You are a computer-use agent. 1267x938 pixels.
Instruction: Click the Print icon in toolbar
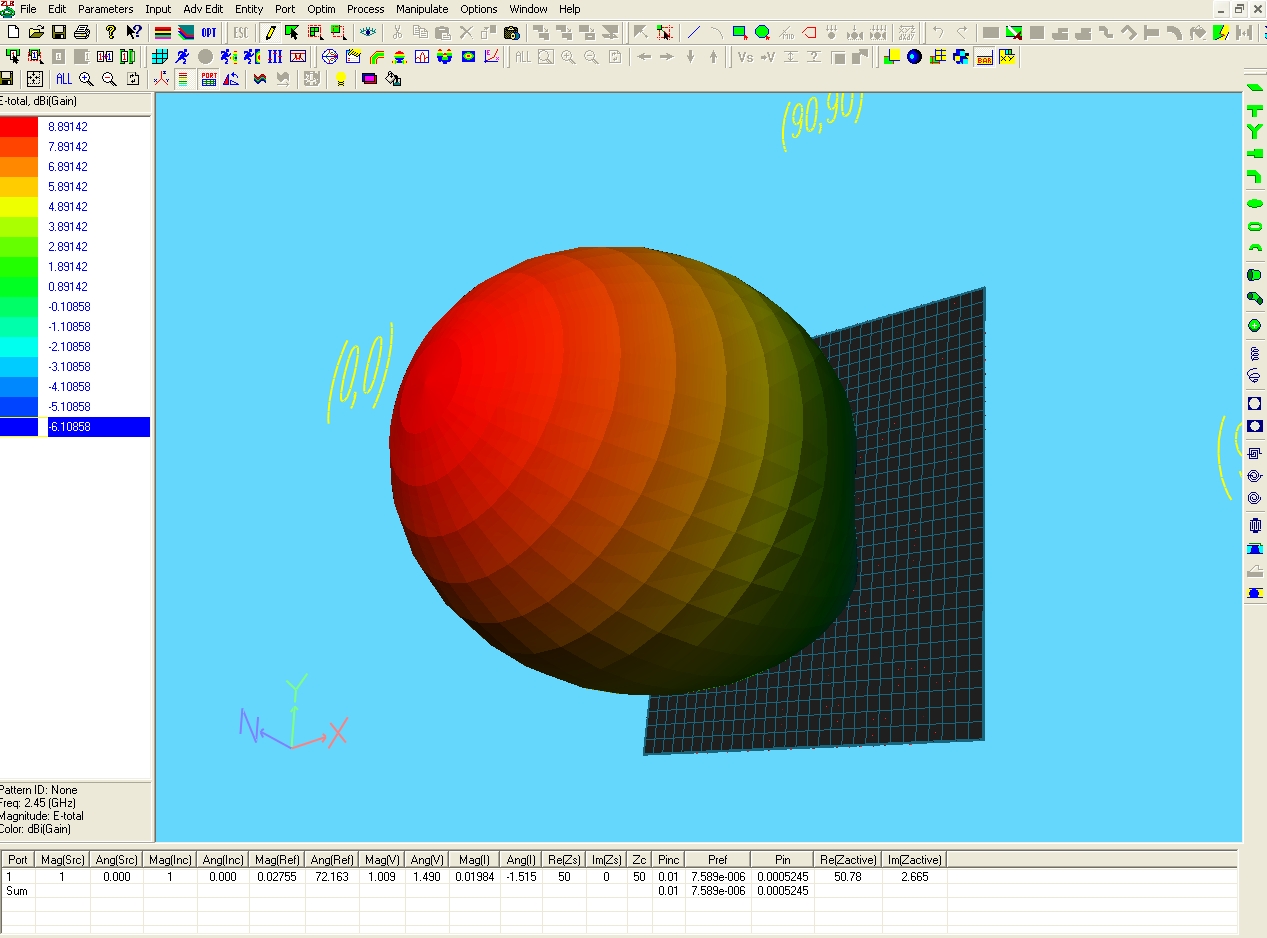click(82, 32)
